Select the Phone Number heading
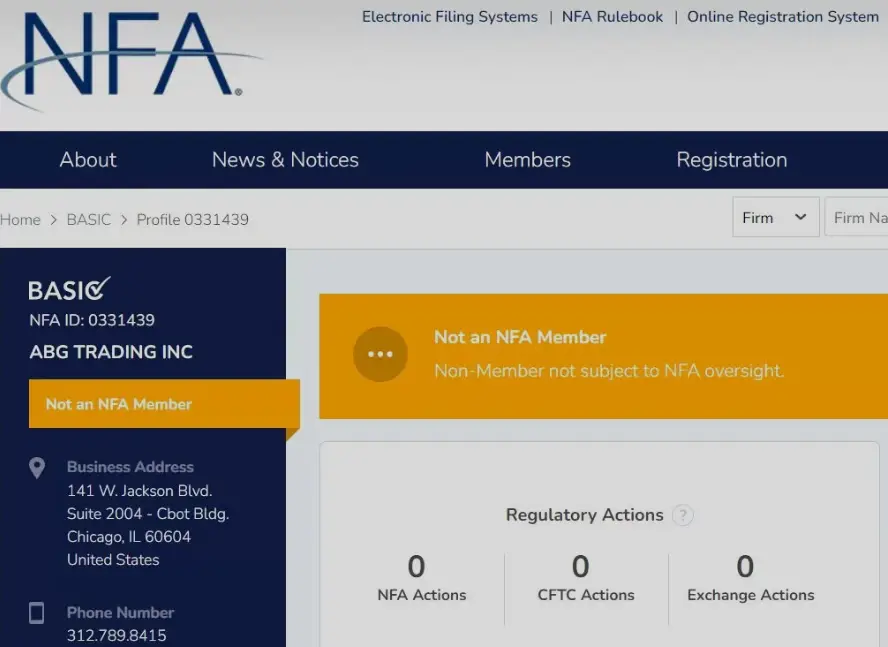 coord(120,612)
